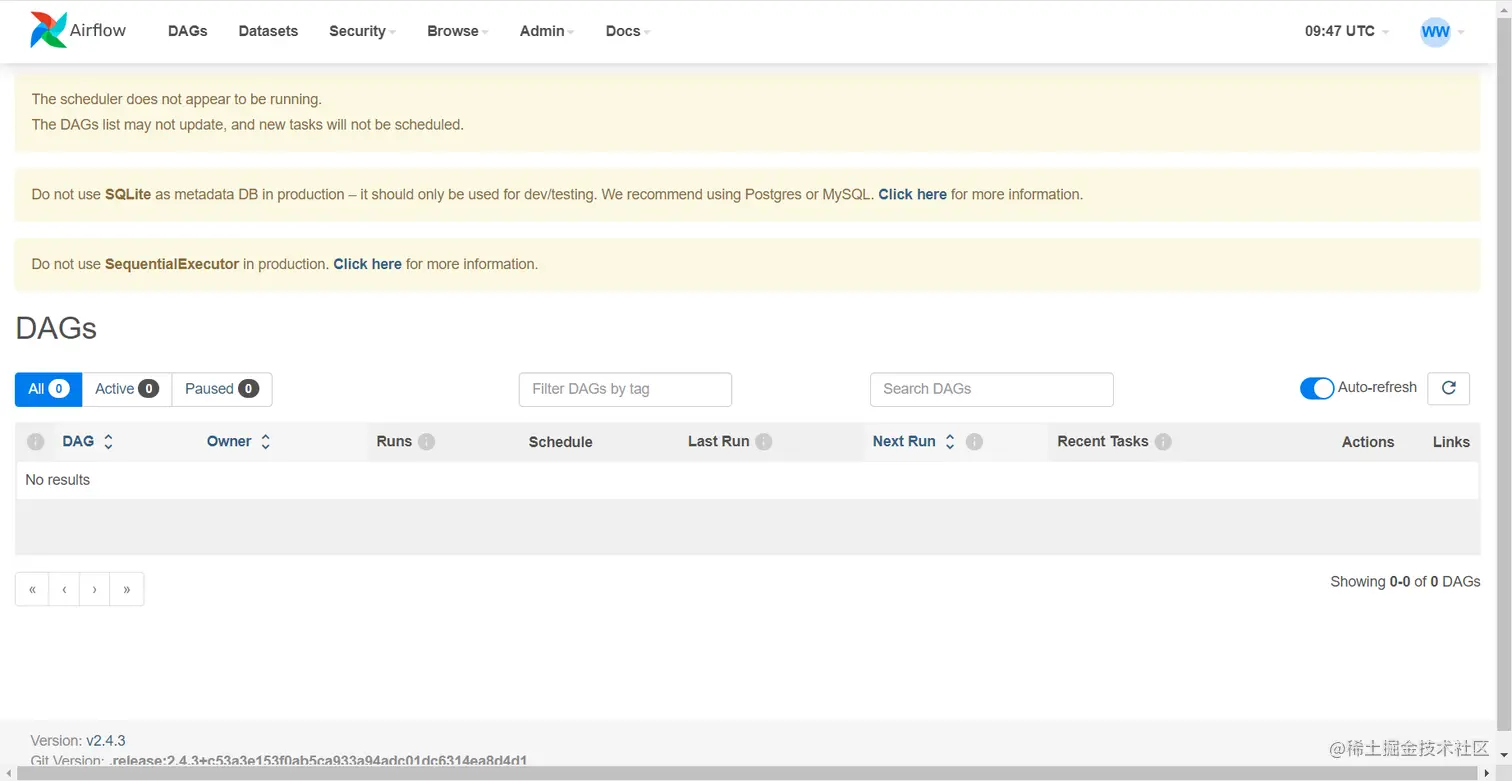This screenshot has height=781, width=1512.
Task: Click the Actions column header
Action: pyautogui.click(x=1367, y=442)
